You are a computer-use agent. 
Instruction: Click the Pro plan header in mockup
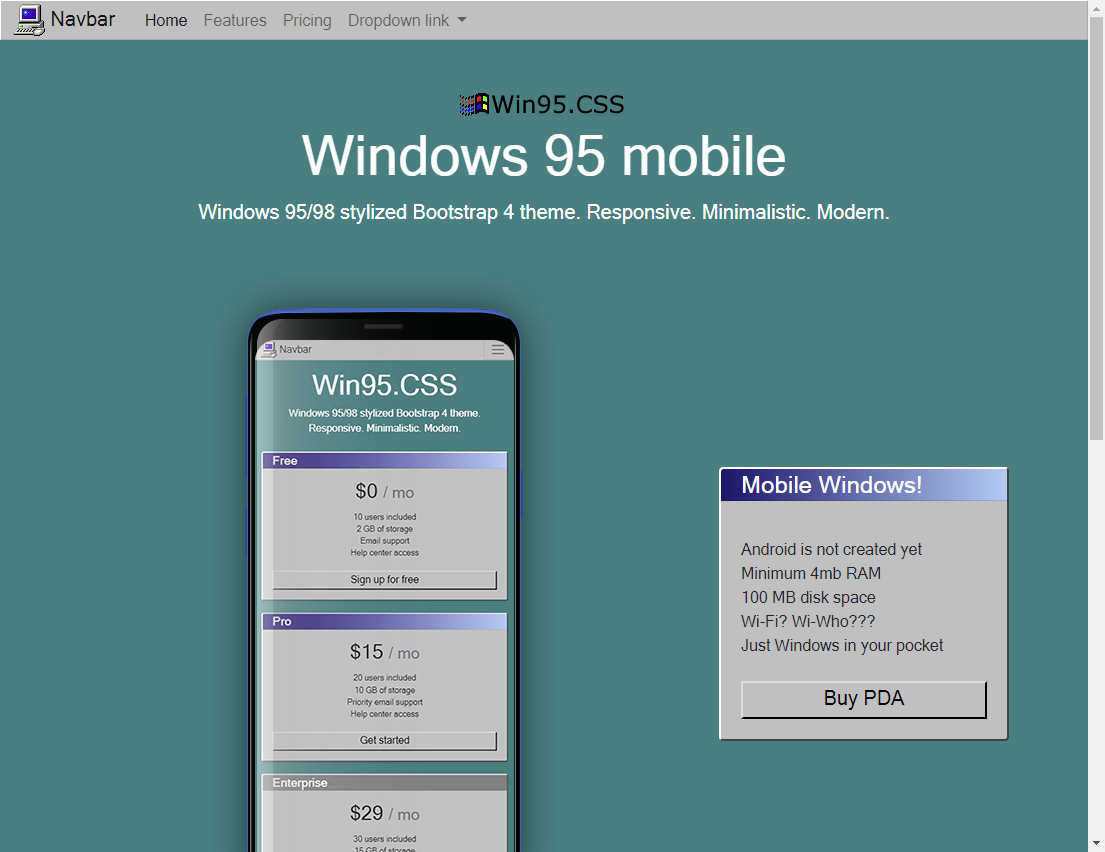click(385, 622)
